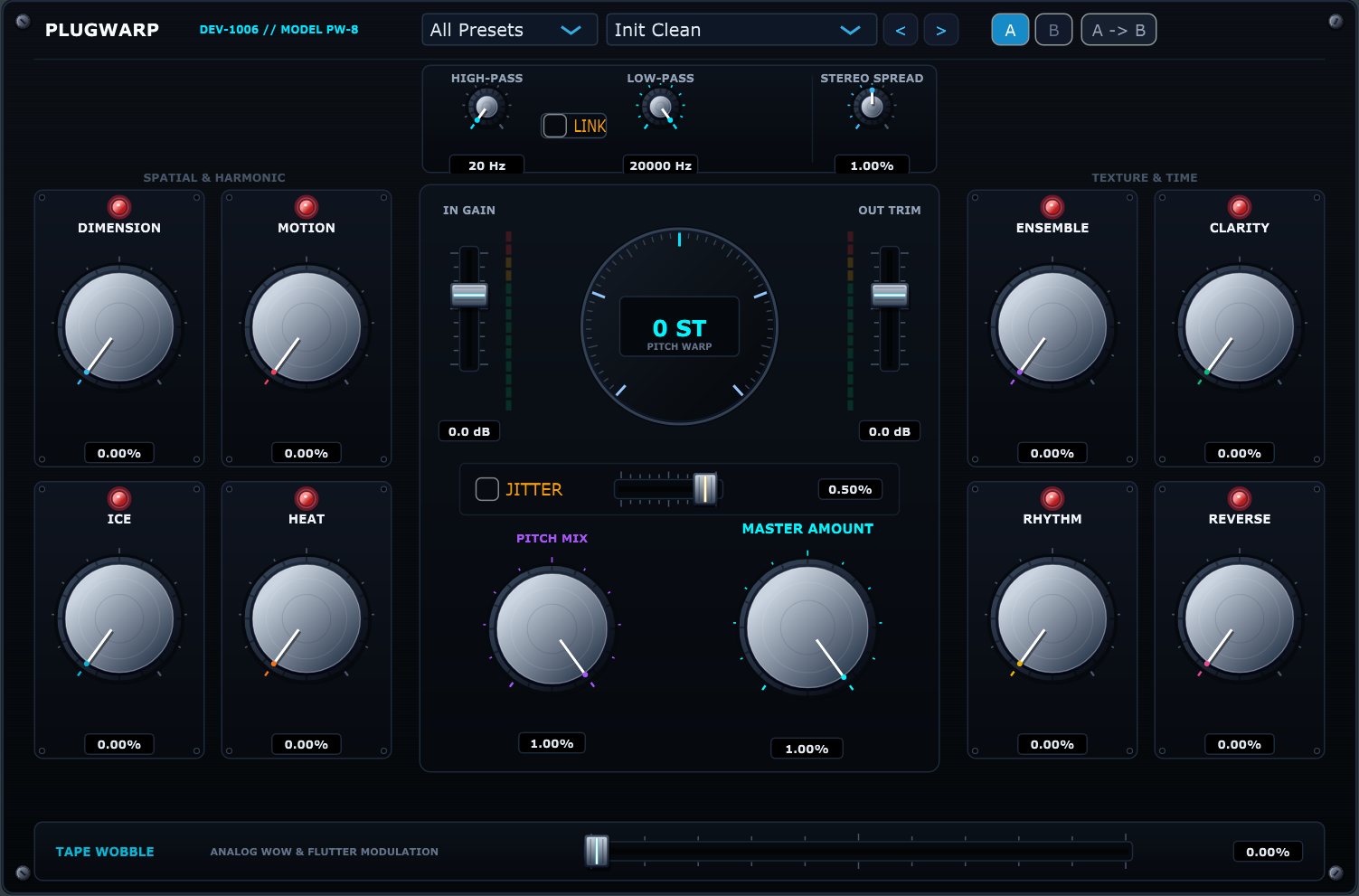This screenshot has height=896, width=1359.
Task: Open the Init Clean preset dropdown
Action: click(741, 30)
